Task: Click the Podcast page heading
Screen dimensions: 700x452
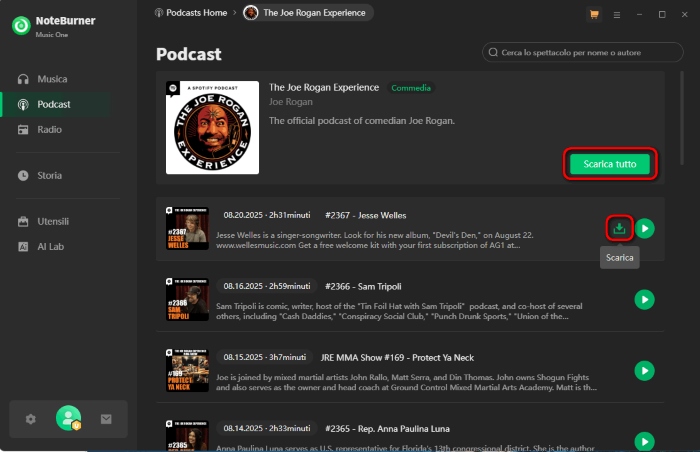Action: (188, 54)
